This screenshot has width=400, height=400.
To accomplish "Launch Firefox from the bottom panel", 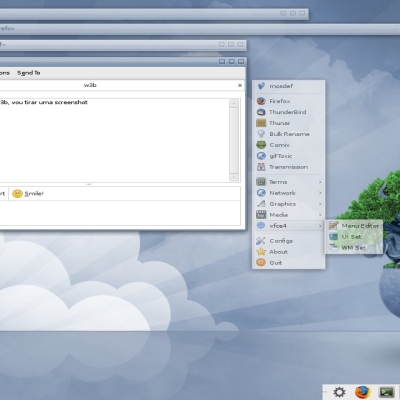I will (363, 392).
